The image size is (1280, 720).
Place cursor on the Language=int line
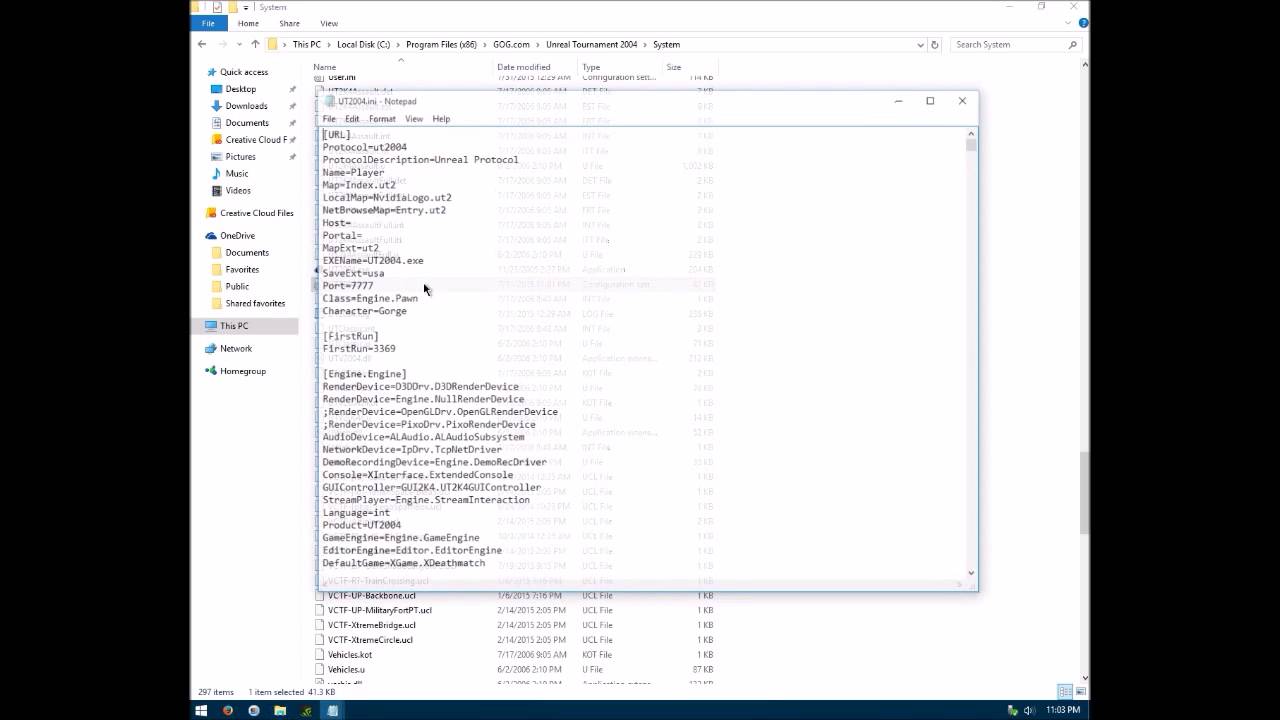tap(356, 512)
